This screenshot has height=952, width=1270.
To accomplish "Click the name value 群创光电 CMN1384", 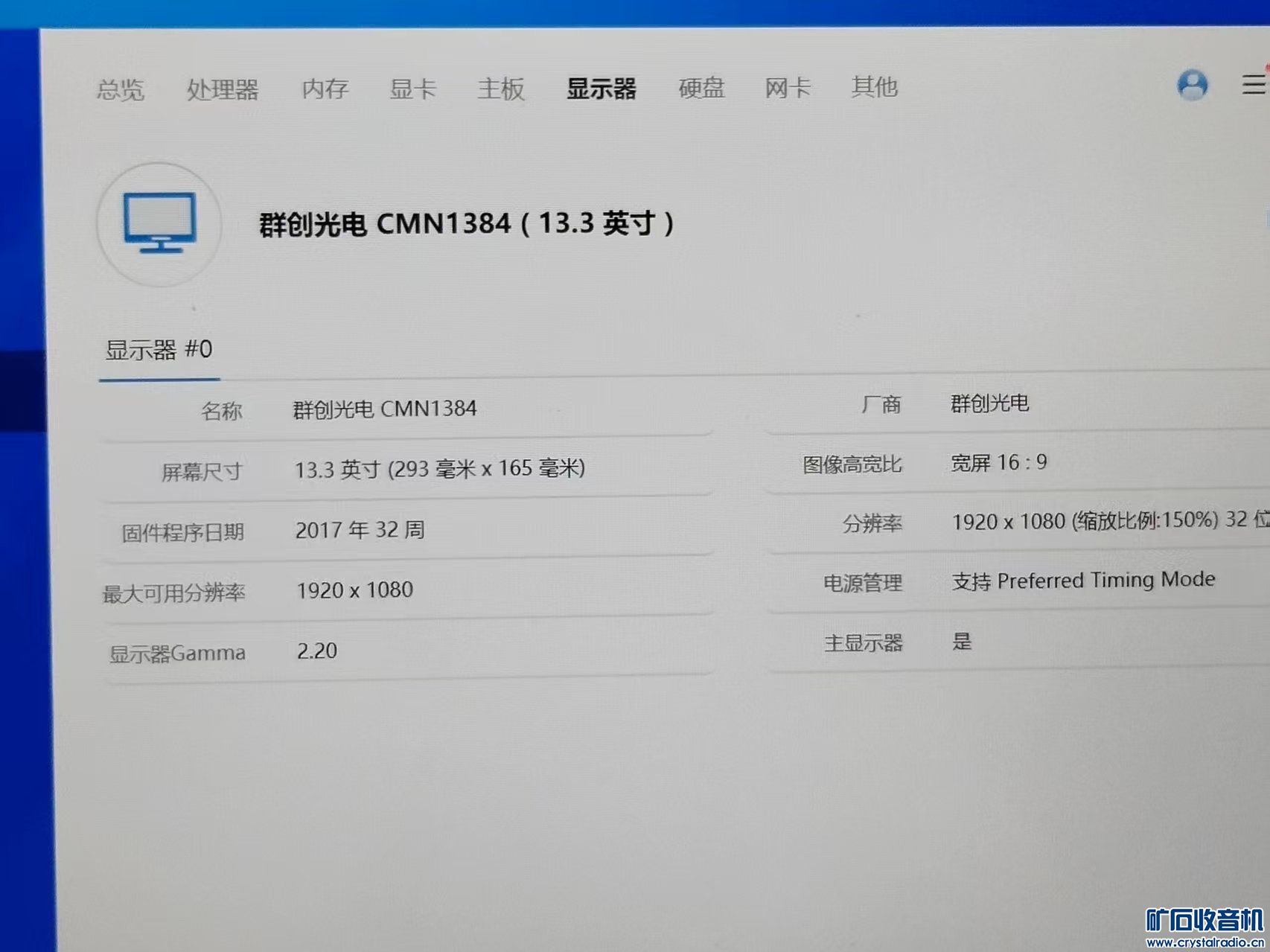I will click(384, 409).
